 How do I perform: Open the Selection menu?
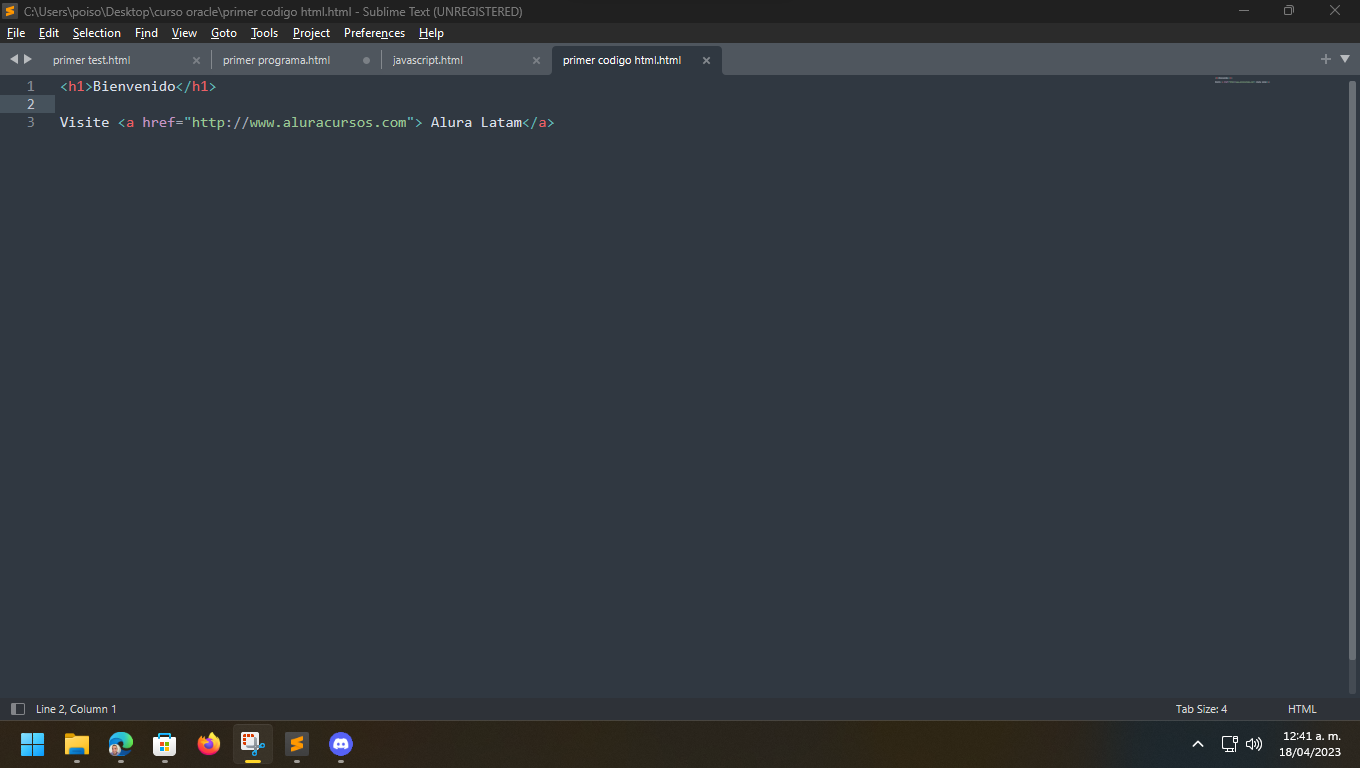click(x=97, y=33)
